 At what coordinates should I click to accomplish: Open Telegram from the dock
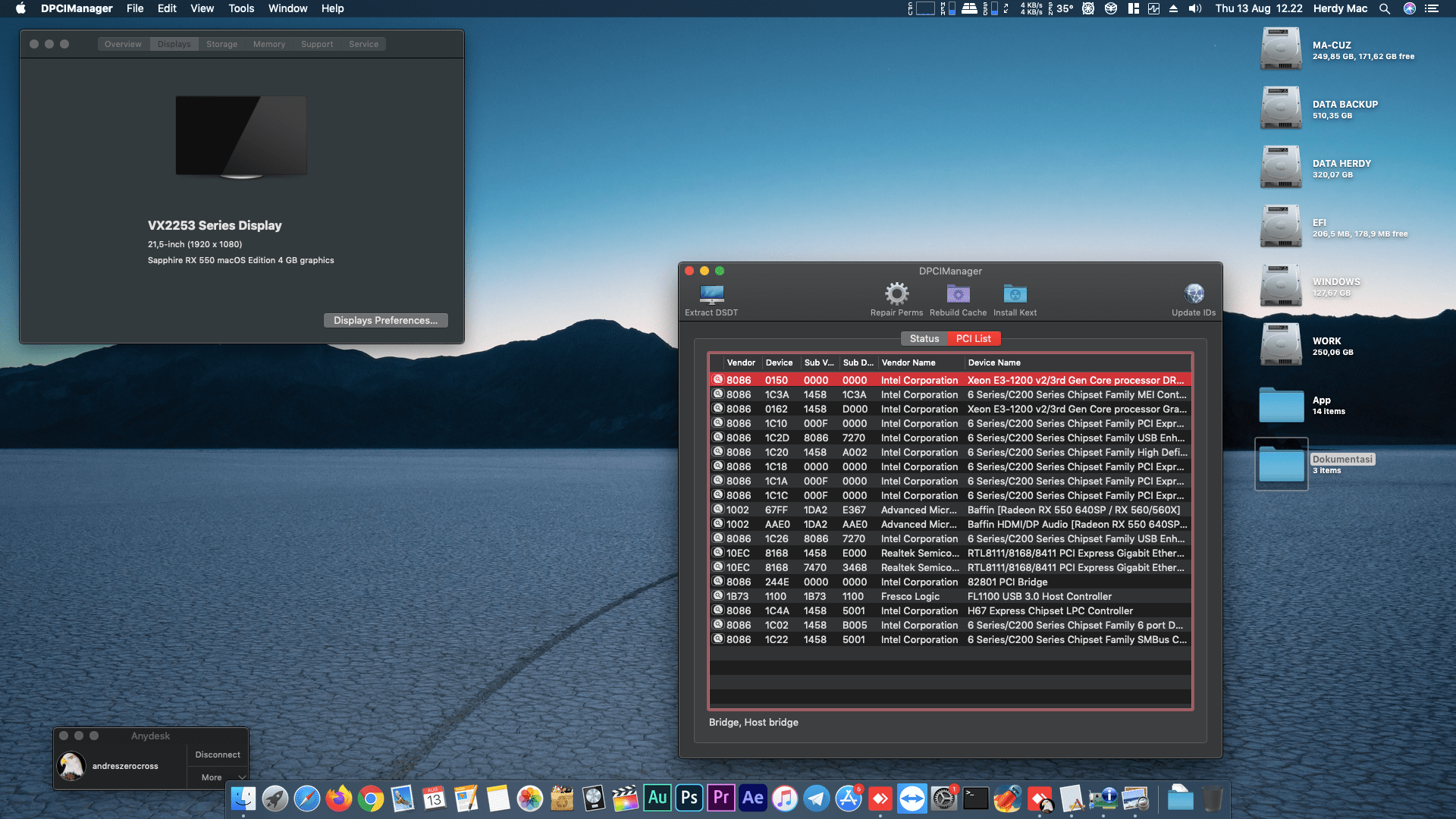817,798
